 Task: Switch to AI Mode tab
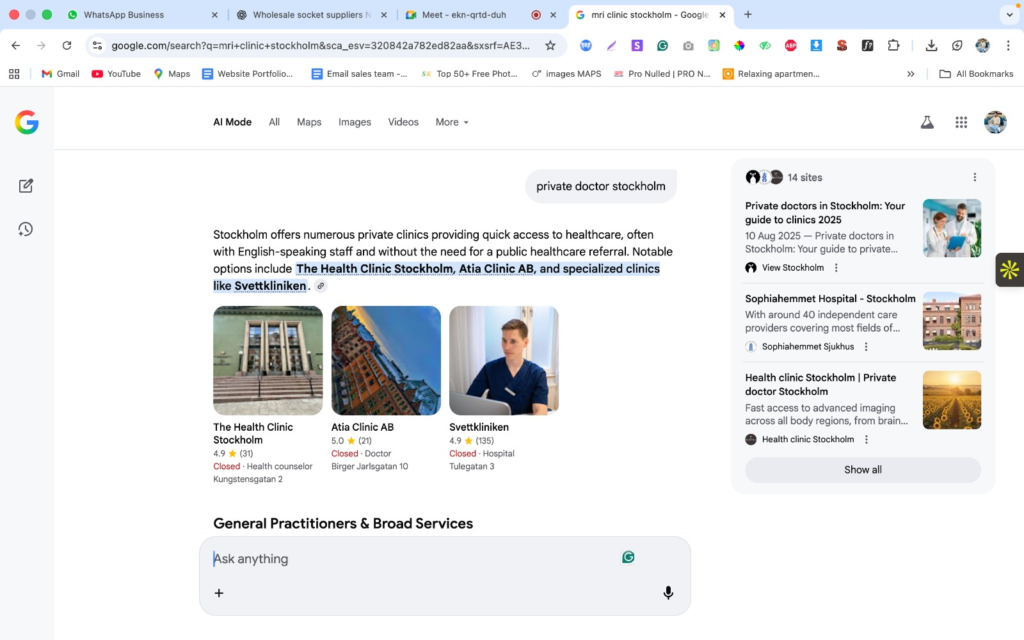point(232,122)
